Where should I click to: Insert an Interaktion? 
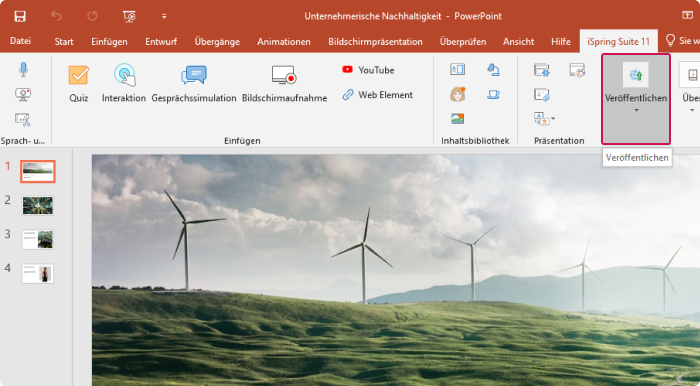124,84
